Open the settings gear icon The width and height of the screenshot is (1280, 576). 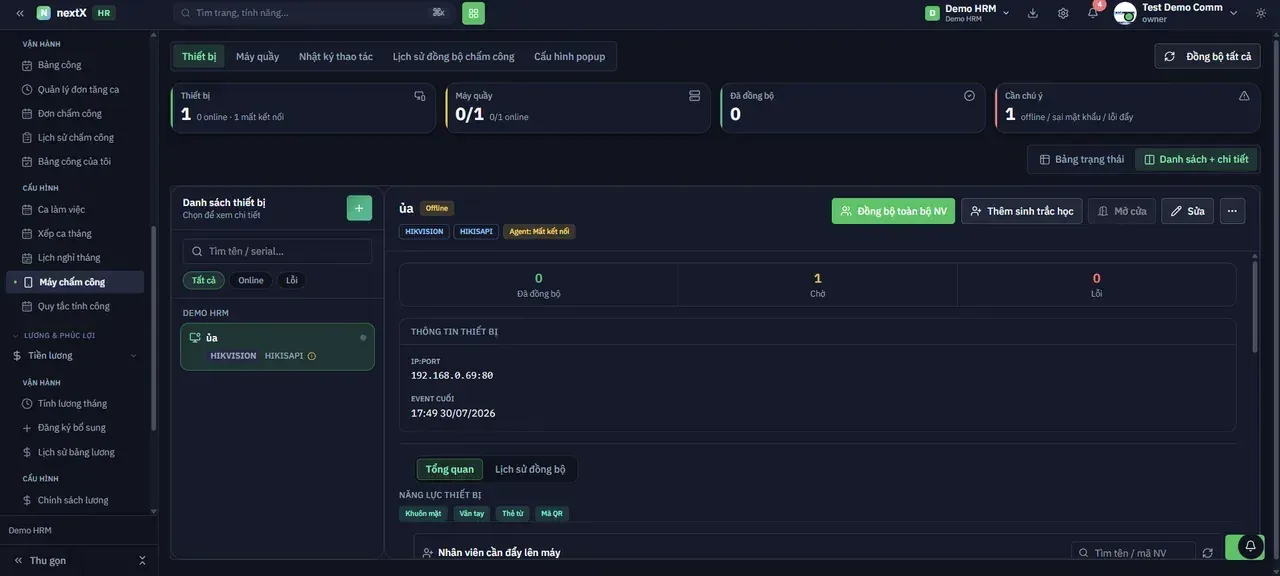pyautogui.click(x=1063, y=13)
